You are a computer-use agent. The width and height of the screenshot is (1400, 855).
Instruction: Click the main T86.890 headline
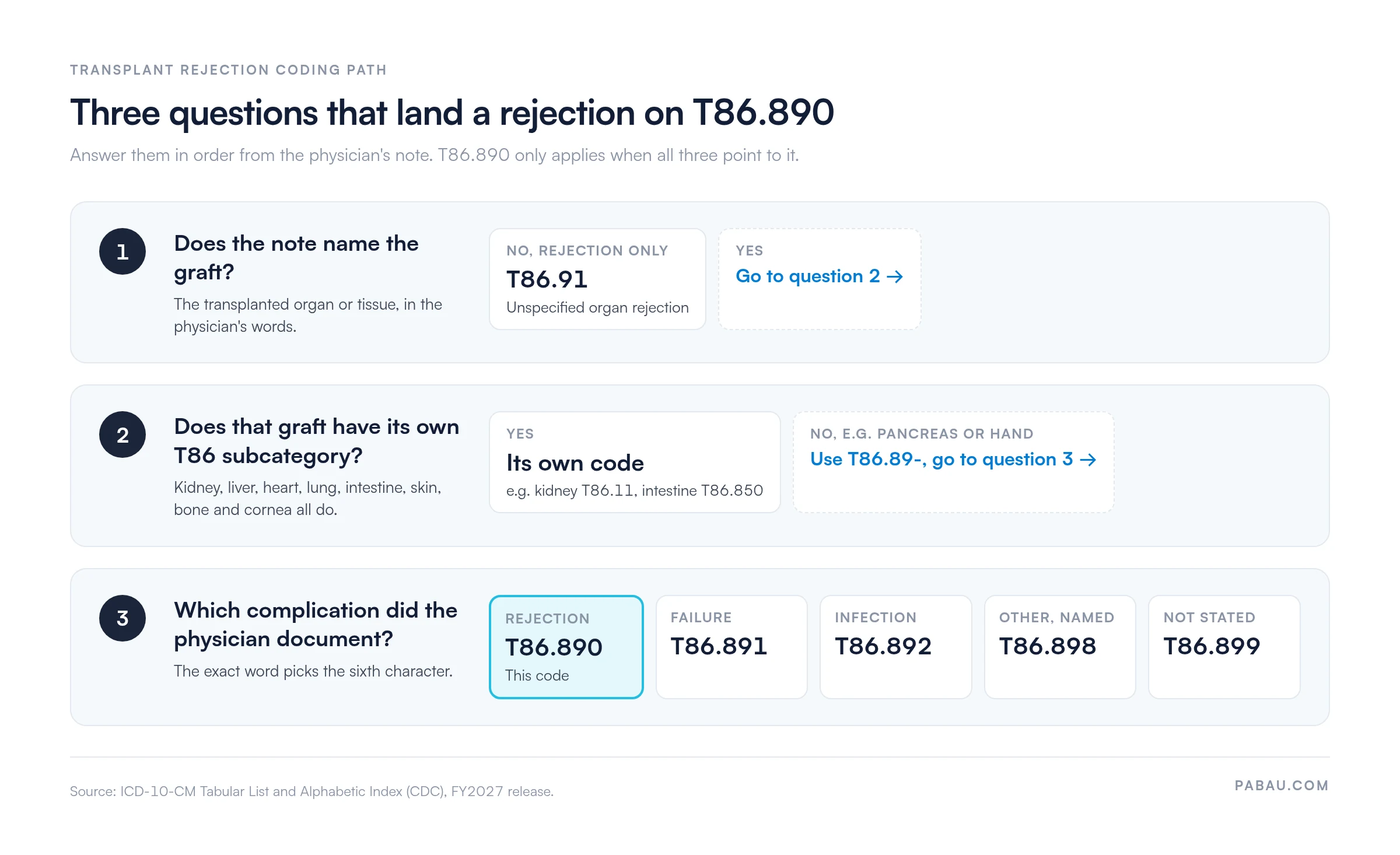[452, 113]
